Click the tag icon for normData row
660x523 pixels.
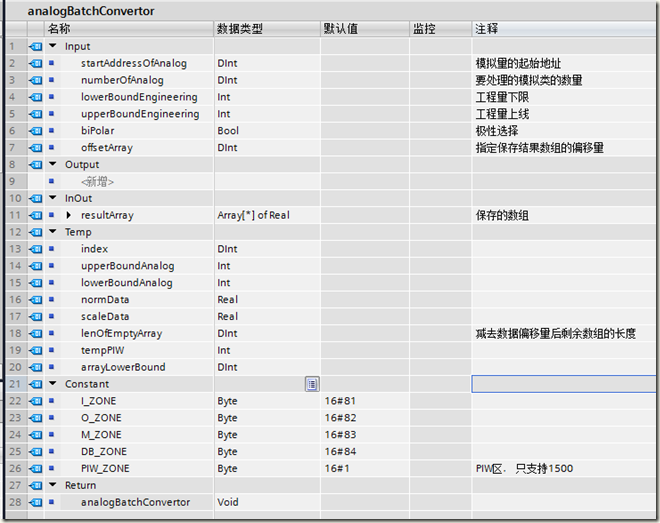pos(36,300)
